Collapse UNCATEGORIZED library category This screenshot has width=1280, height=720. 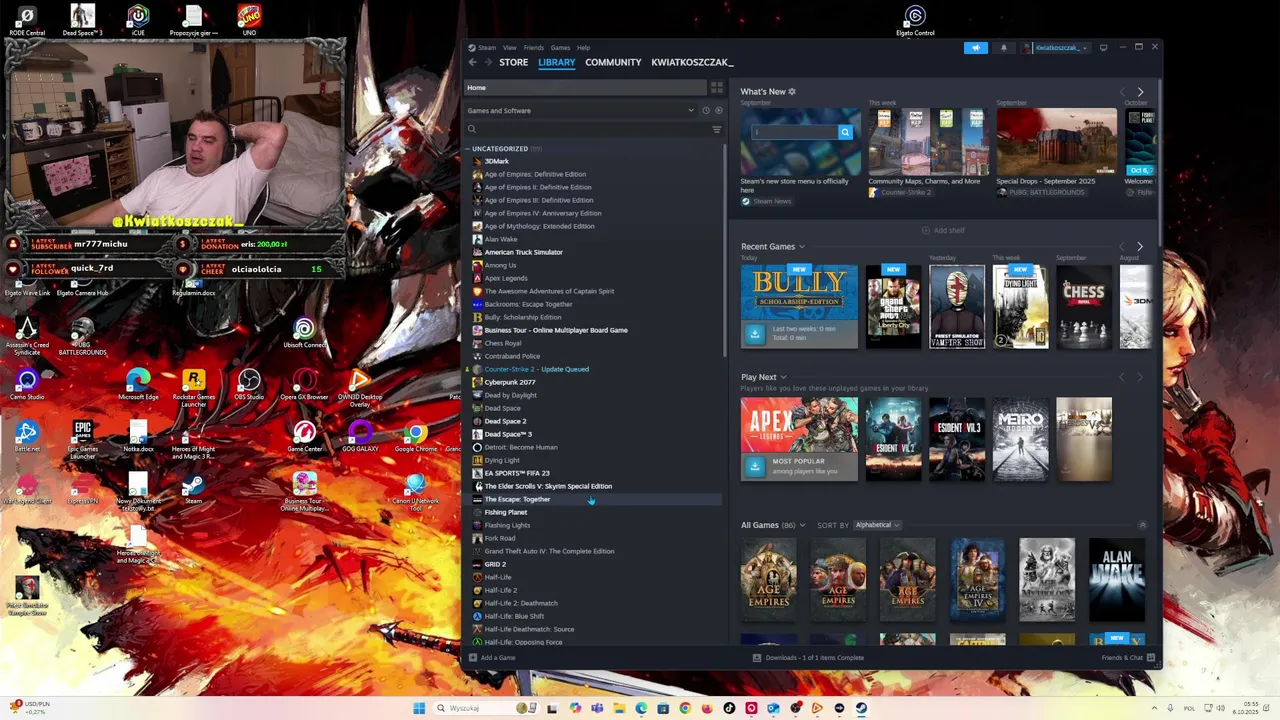467,149
